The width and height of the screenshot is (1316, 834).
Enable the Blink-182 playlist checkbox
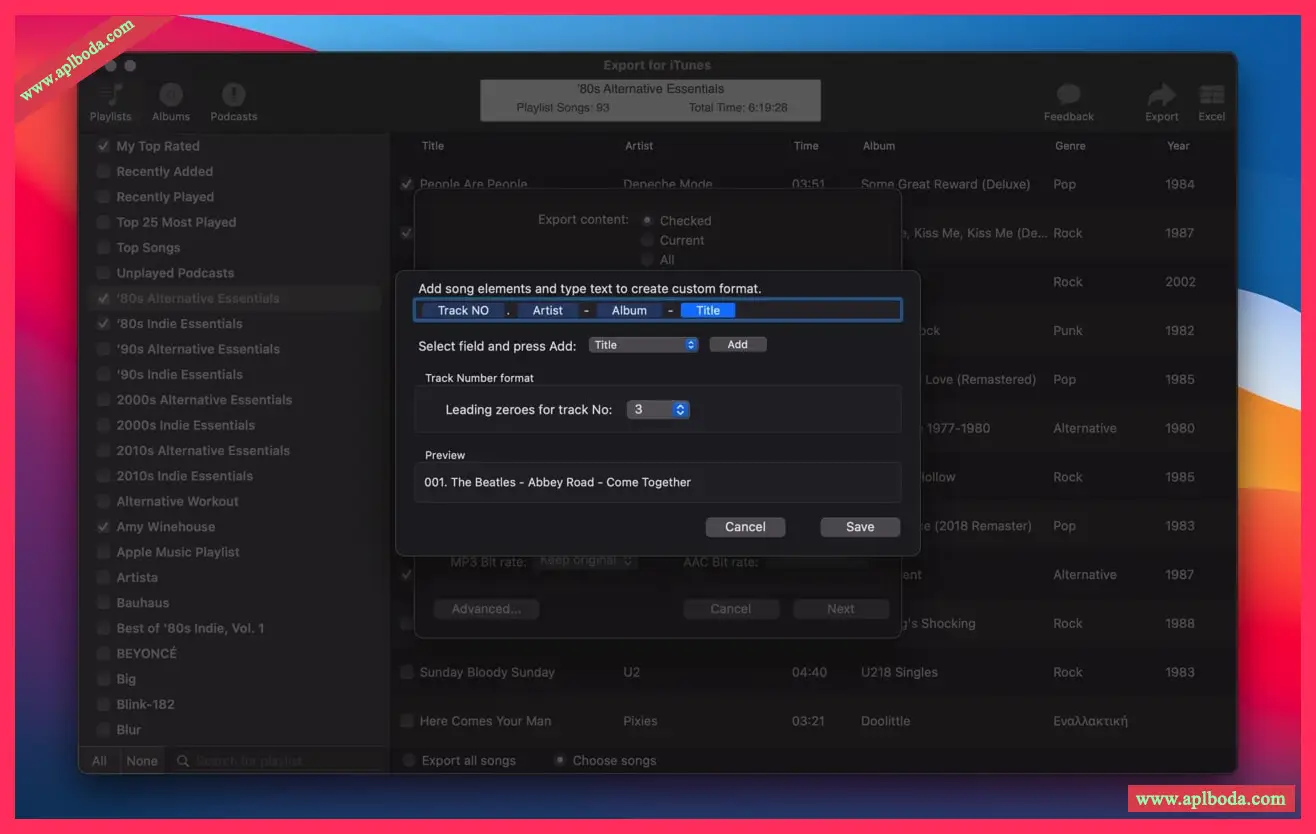coord(103,704)
